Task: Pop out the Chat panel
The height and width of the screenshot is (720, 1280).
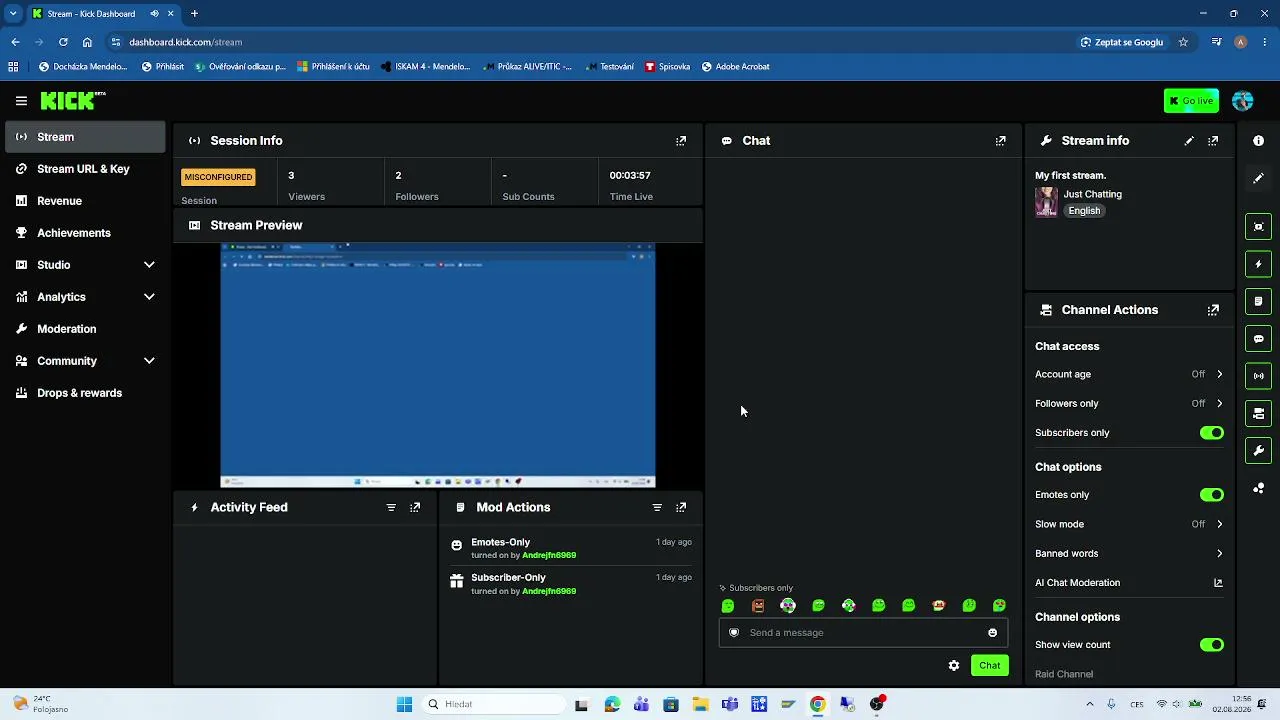Action: [x=1000, y=141]
